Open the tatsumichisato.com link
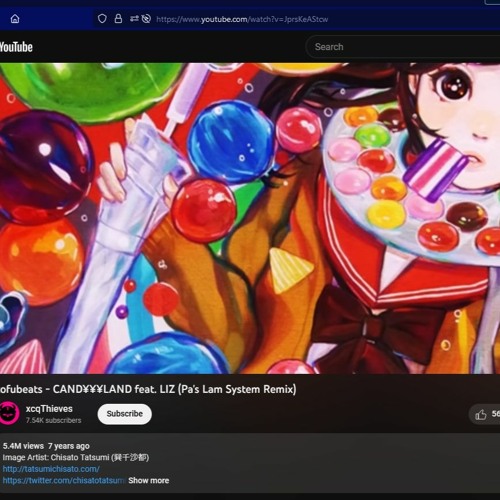 [51, 469]
